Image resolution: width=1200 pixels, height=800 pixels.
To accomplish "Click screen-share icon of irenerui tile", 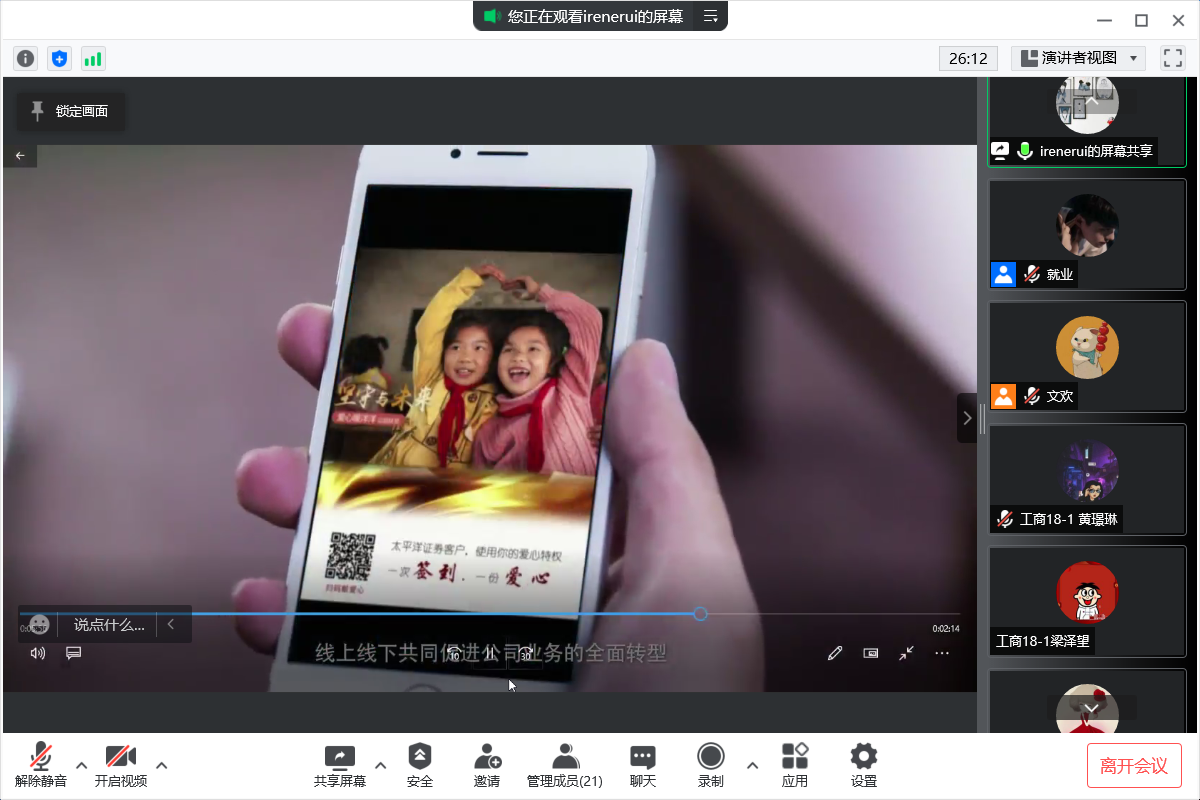I will point(1001,151).
